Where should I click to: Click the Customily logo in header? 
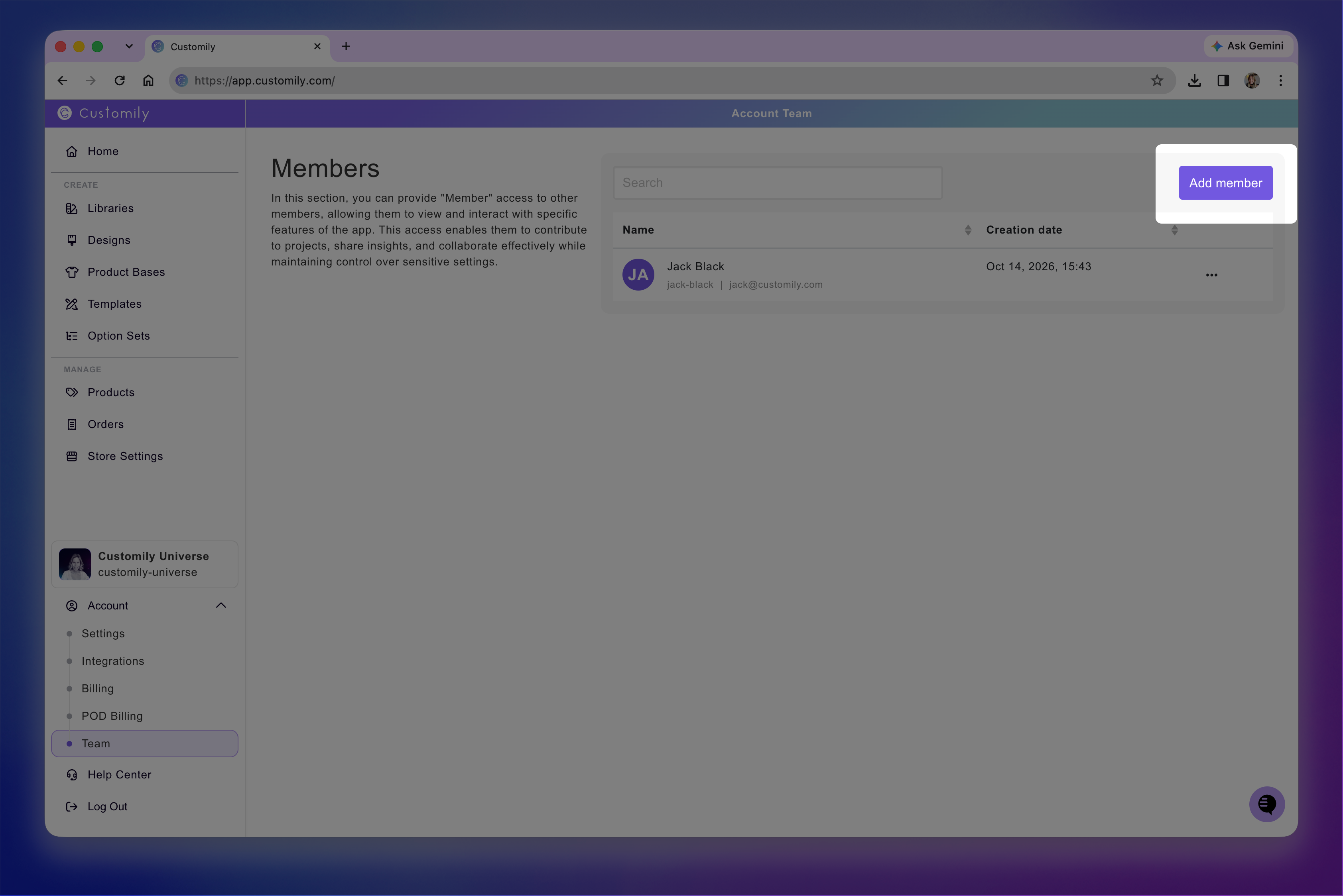tap(104, 113)
